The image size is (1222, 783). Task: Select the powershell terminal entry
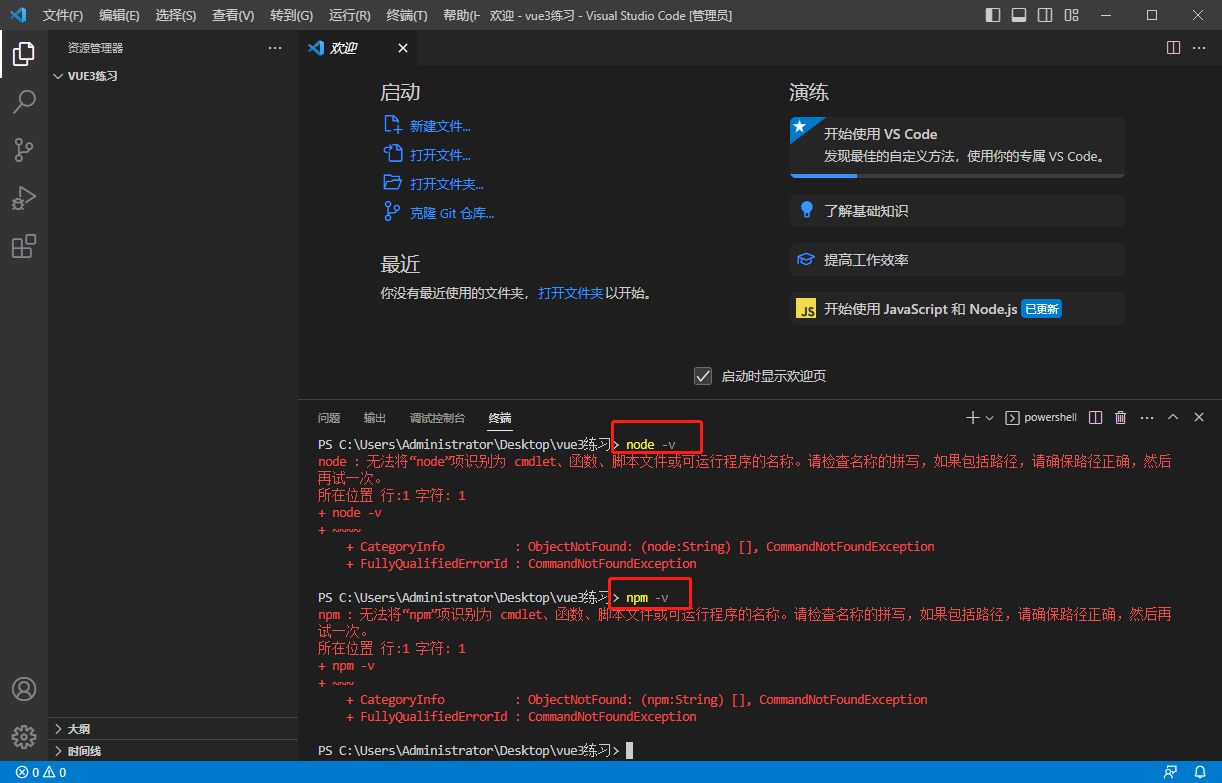(1041, 417)
